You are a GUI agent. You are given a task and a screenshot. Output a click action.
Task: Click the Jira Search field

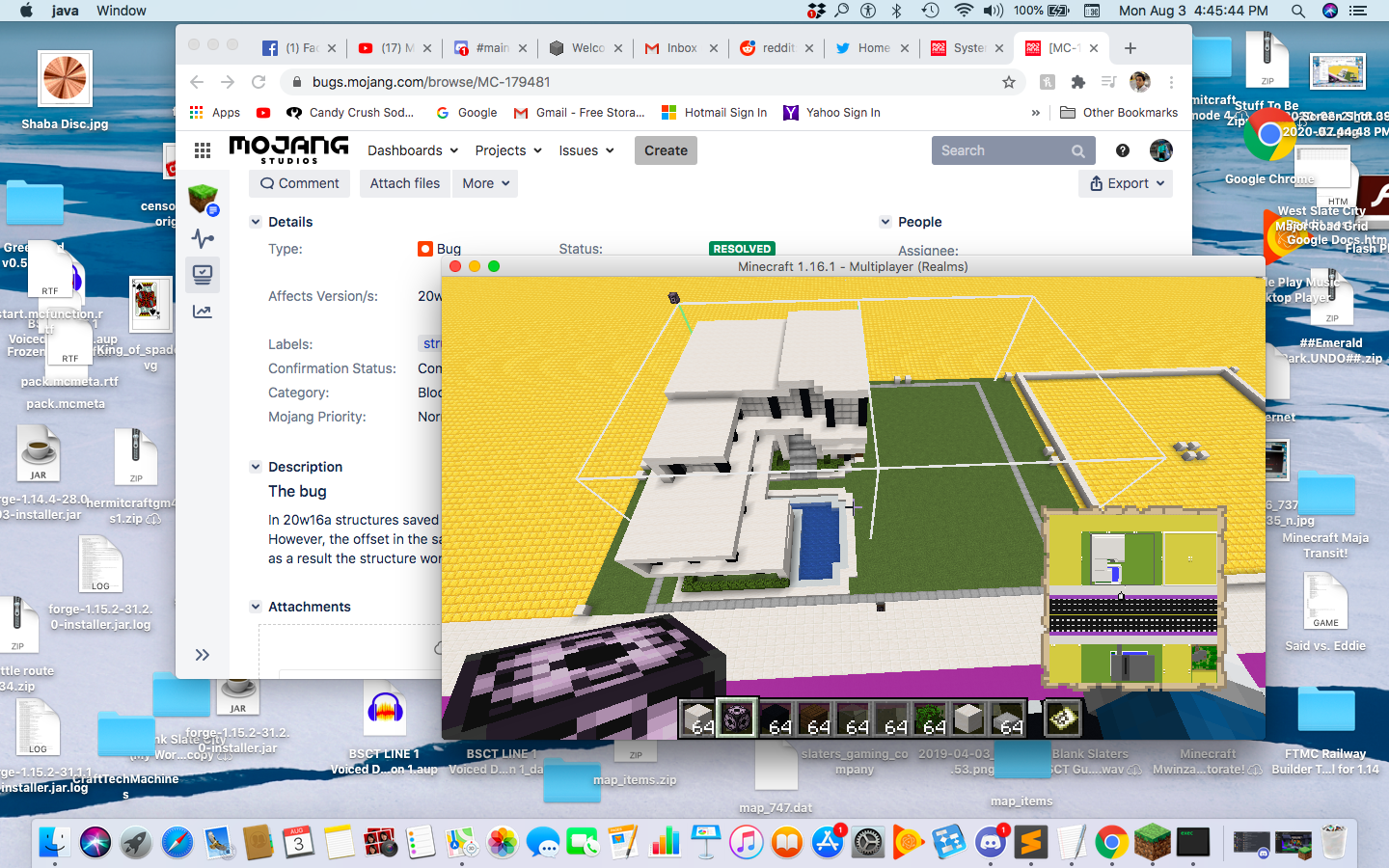pyautogui.click(x=1000, y=150)
